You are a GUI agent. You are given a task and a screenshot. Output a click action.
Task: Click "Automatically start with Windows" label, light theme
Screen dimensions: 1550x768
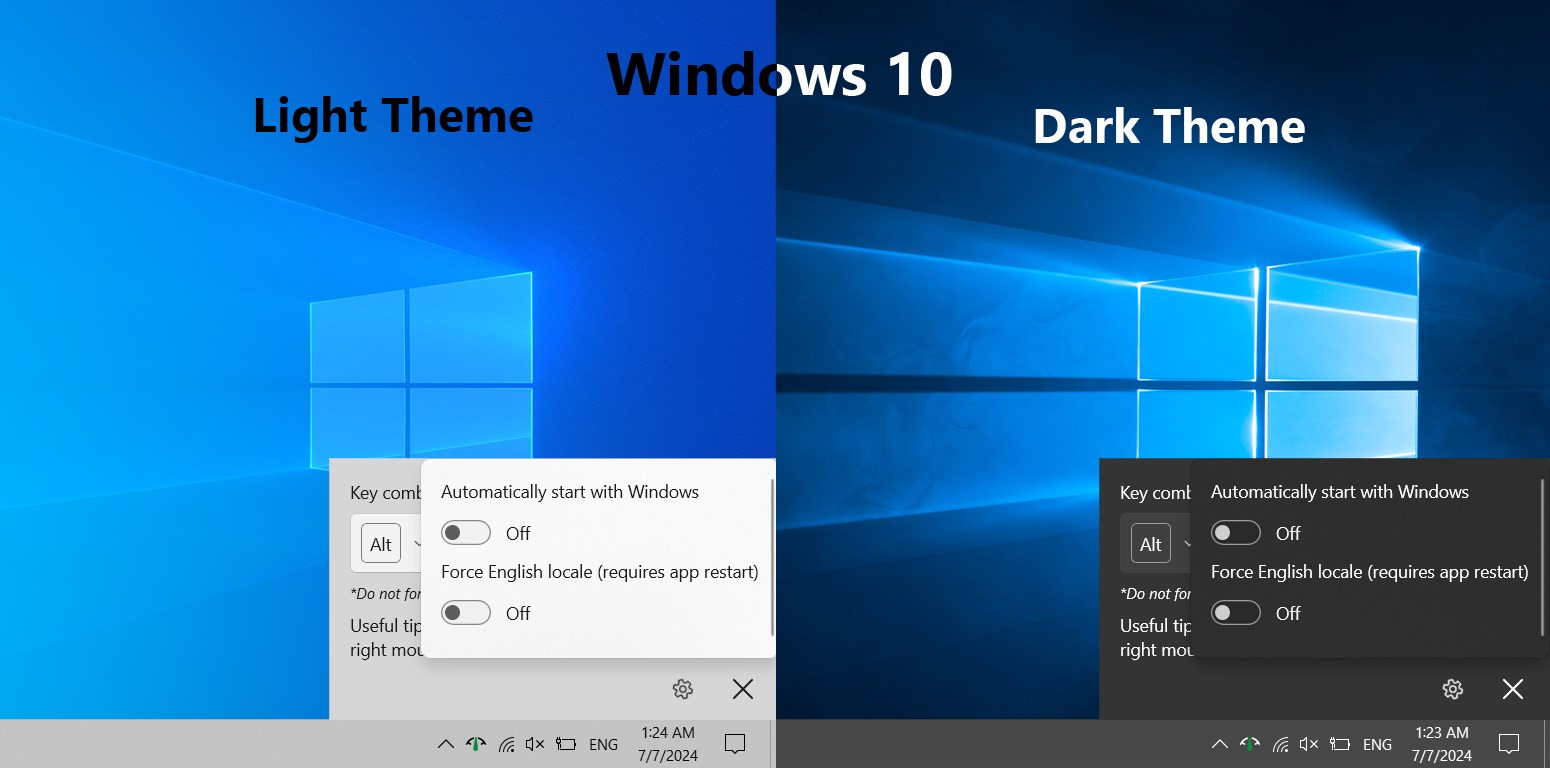[x=570, y=492]
